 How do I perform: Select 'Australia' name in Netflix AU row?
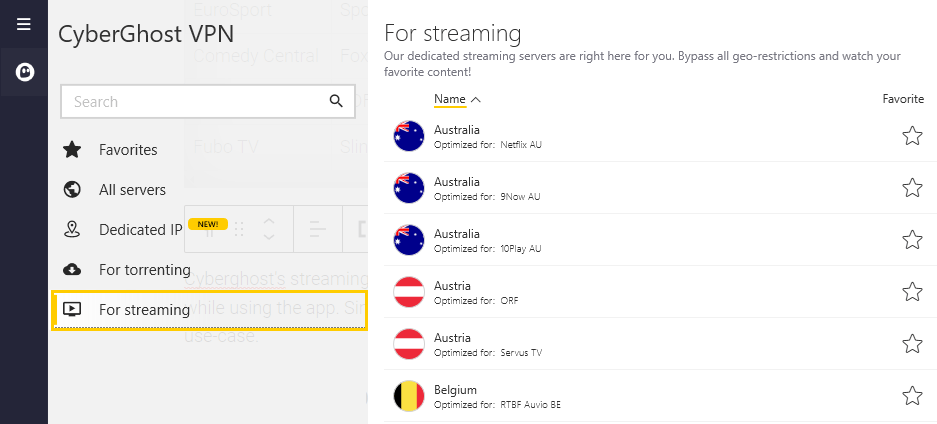[x=457, y=130]
